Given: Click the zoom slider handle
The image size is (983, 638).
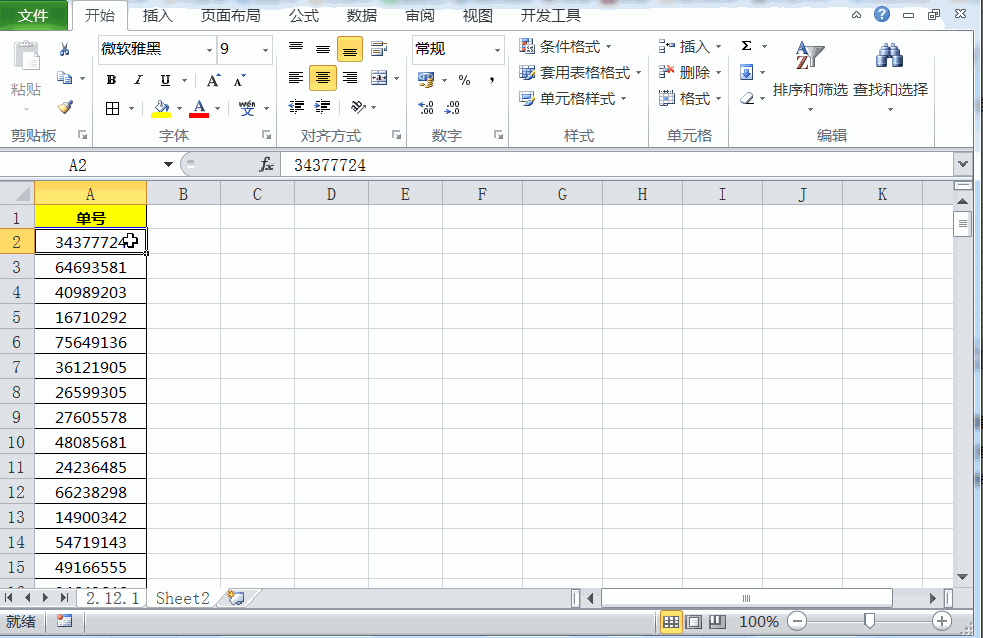Looking at the screenshot, I should 869,621.
